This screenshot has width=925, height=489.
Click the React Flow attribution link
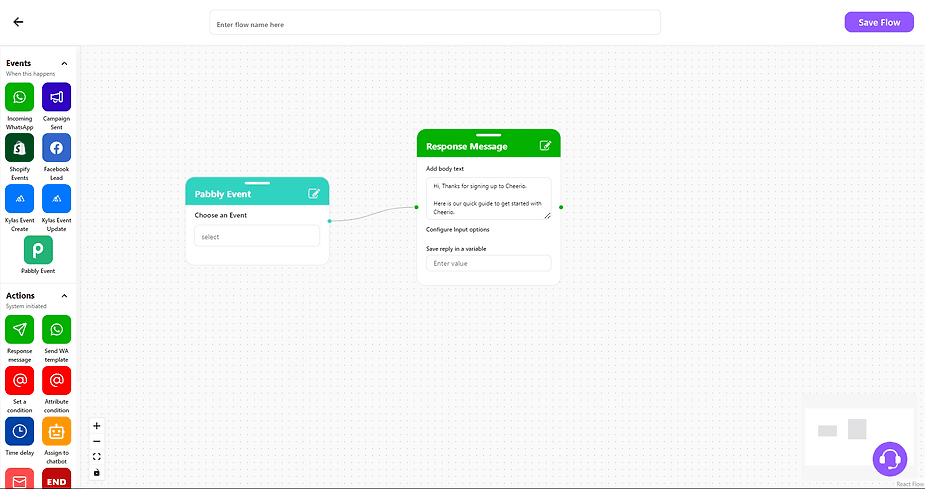point(910,484)
